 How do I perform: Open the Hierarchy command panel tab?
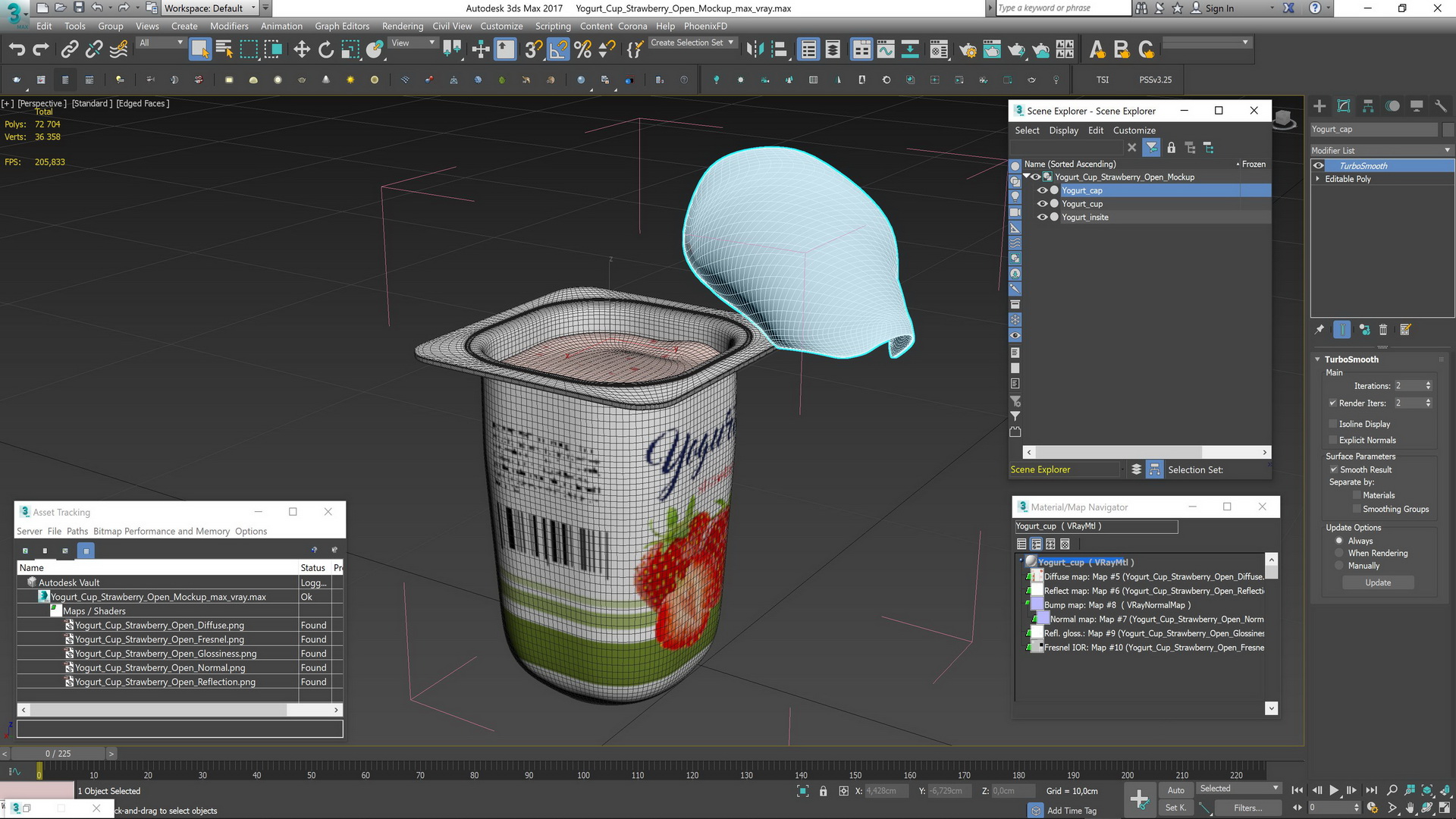[x=1368, y=106]
